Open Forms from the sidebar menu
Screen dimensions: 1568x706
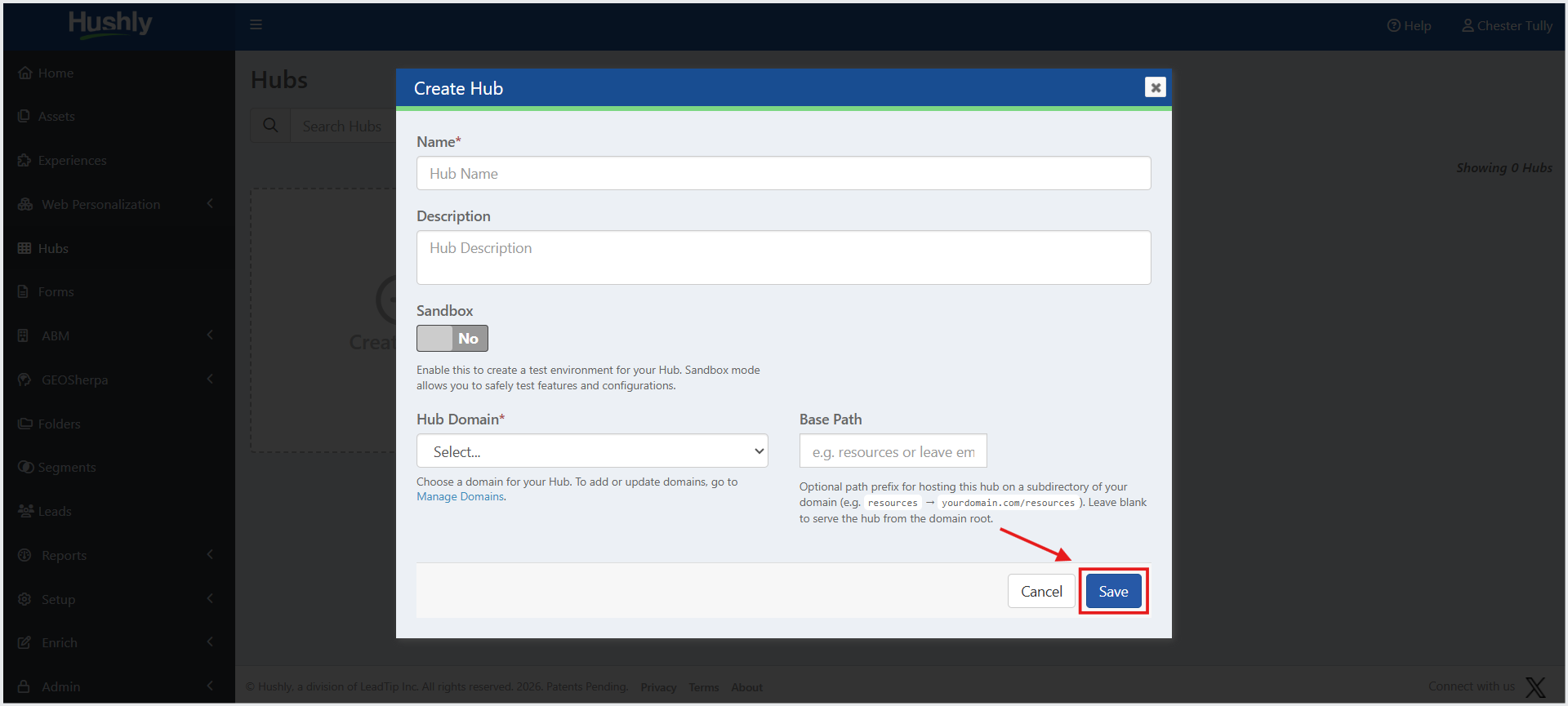56,291
